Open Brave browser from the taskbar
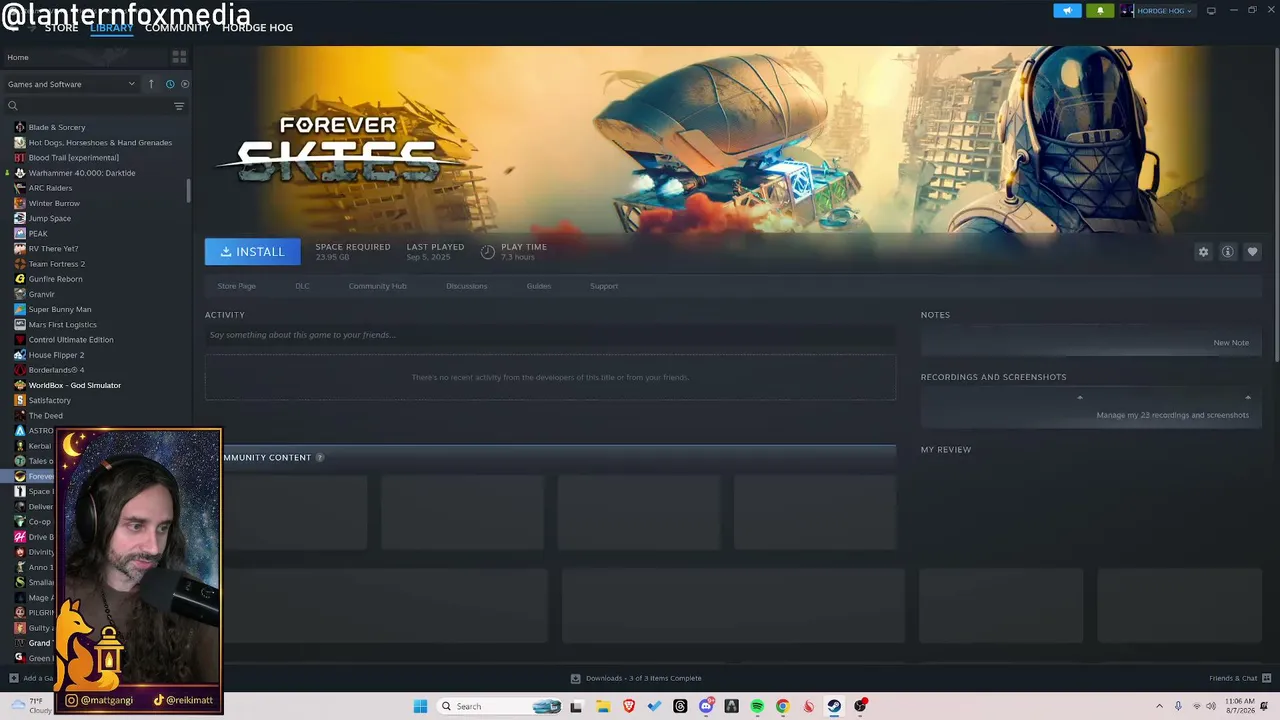Image resolution: width=1280 pixels, height=720 pixels. click(629, 706)
